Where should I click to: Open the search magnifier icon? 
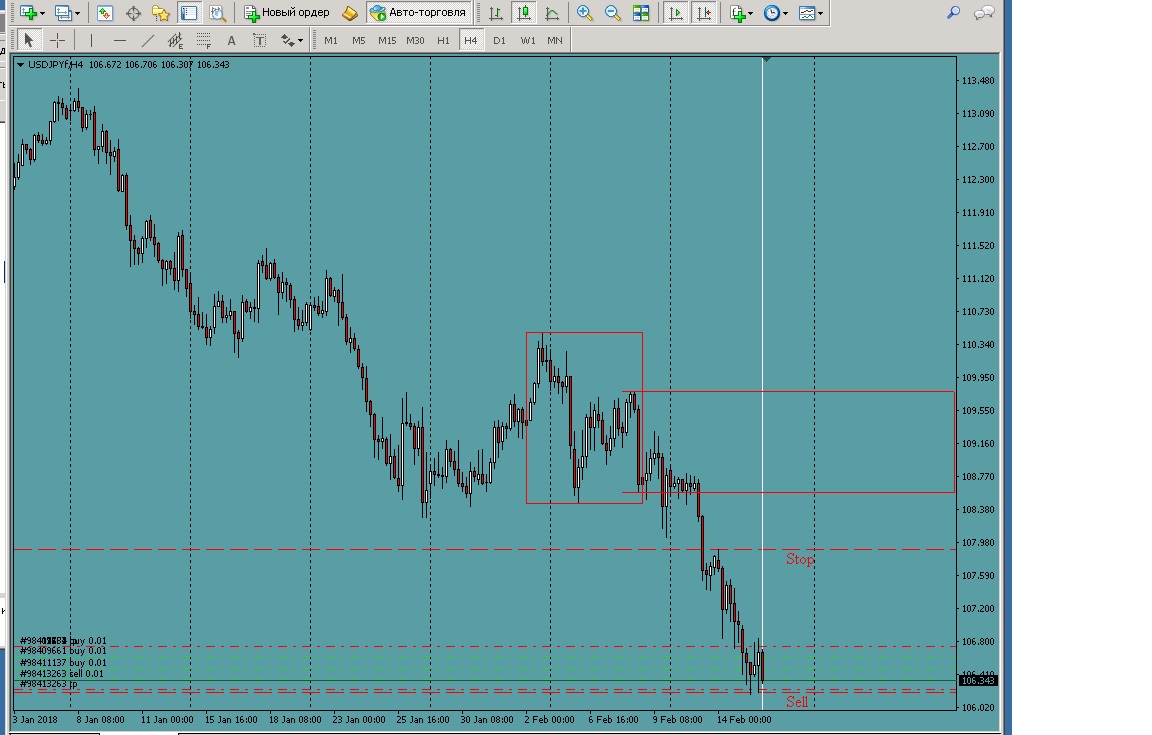(954, 12)
